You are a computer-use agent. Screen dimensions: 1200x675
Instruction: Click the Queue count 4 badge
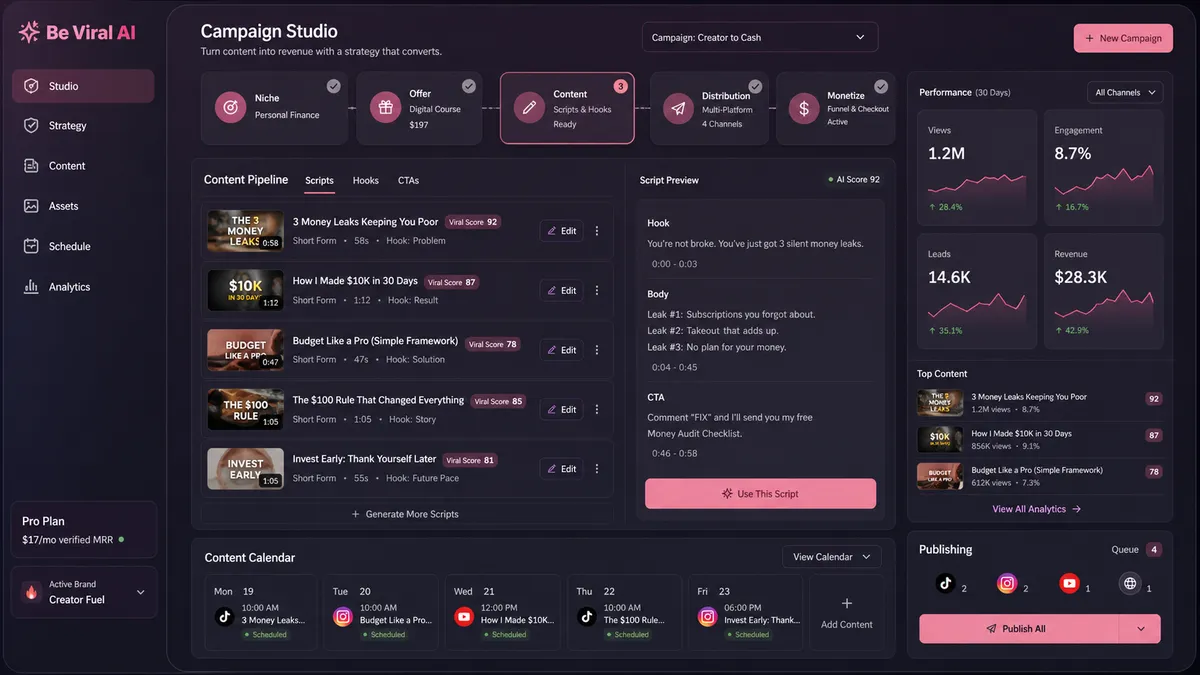click(1154, 550)
